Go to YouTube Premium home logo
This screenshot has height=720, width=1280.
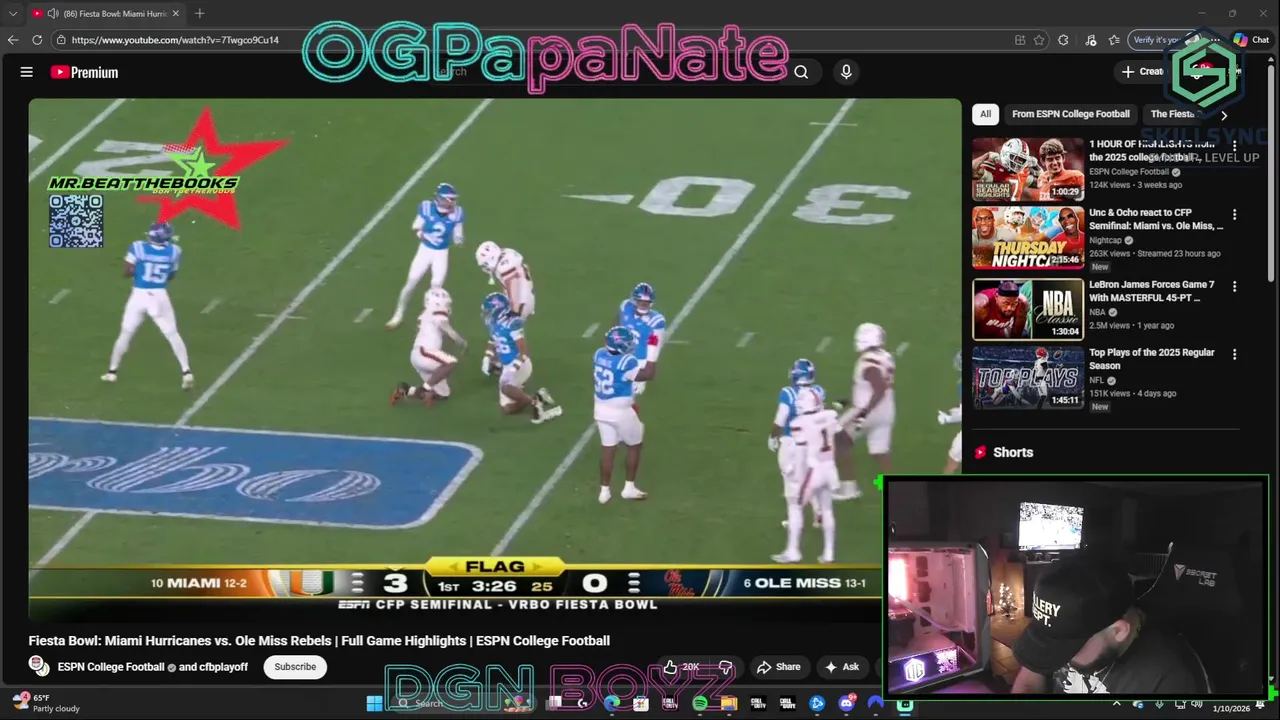click(84, 72)
